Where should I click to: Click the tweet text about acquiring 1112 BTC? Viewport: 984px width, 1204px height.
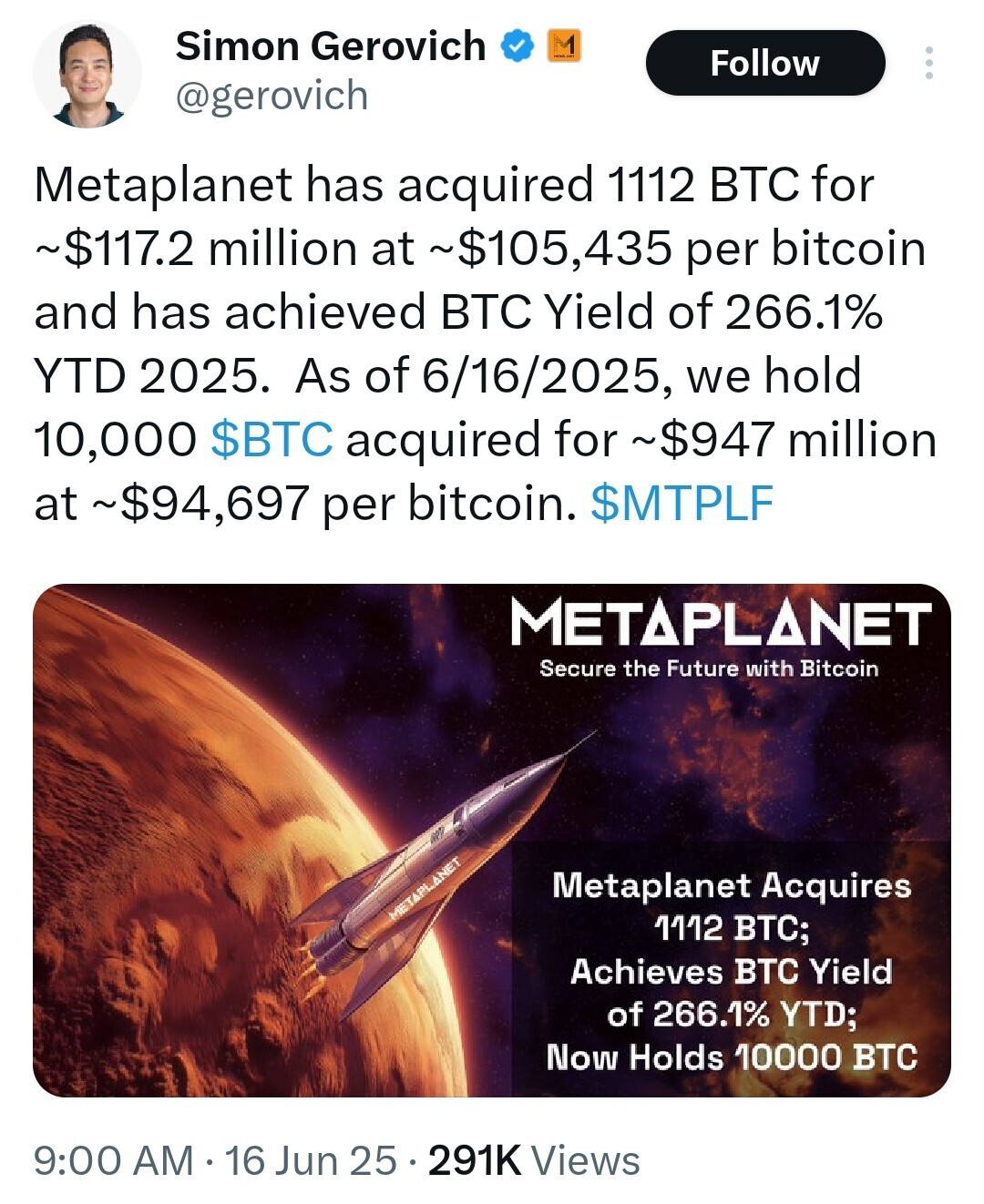(x=486, y=343)
